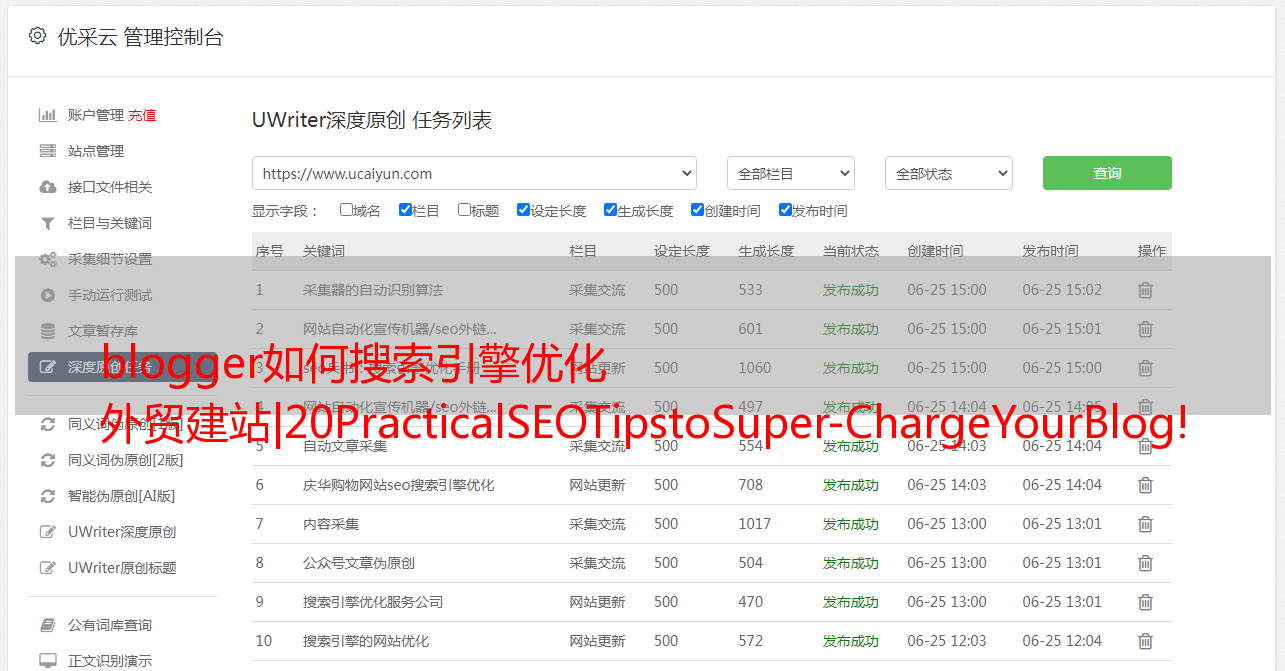Click the gears icon for 采集细节设置
Viewport: 1285px width, 671px height.
47,259
